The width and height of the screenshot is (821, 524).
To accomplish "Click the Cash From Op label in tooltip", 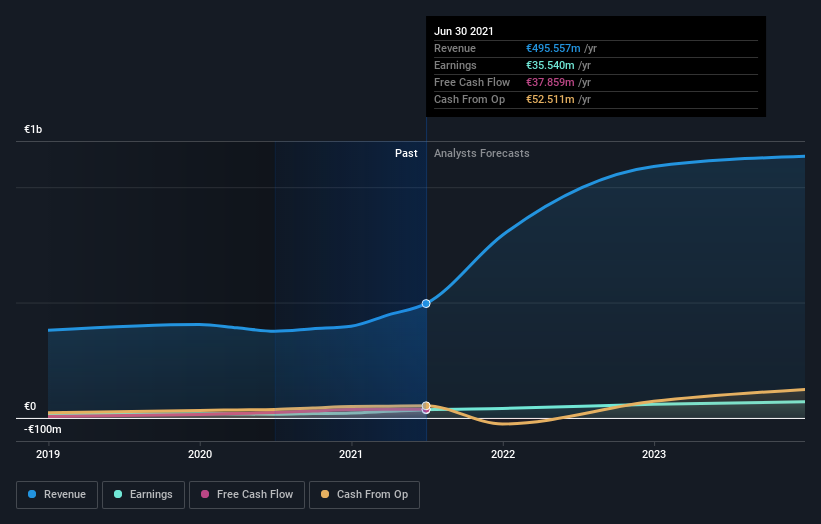I will click(x=469, y=99).
